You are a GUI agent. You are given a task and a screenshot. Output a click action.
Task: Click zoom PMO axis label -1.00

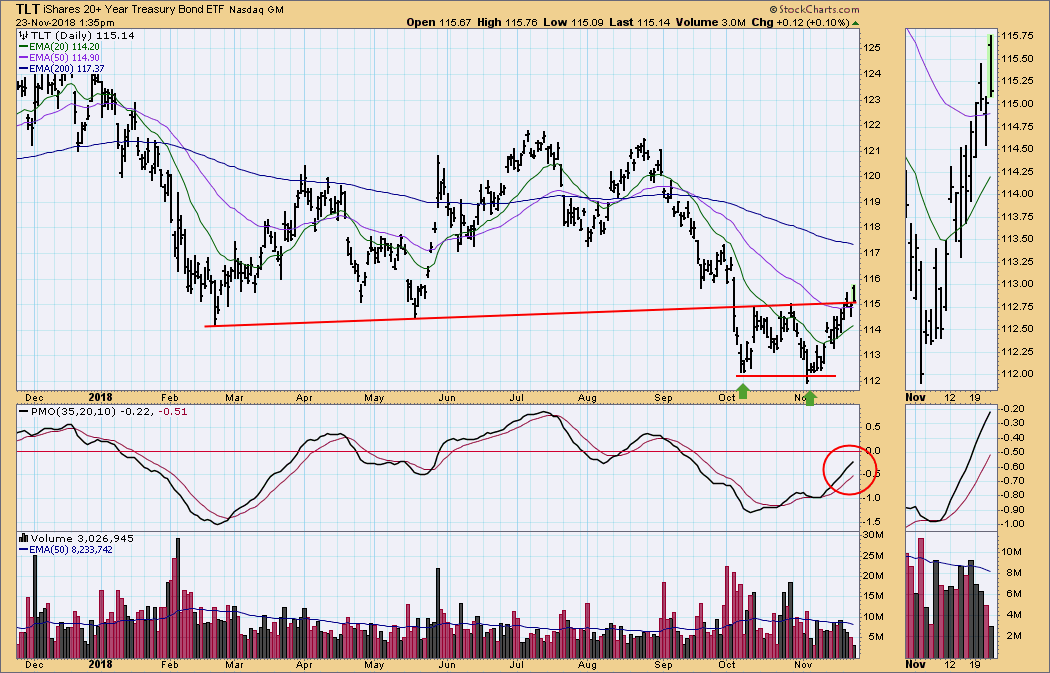point(1012,524)
